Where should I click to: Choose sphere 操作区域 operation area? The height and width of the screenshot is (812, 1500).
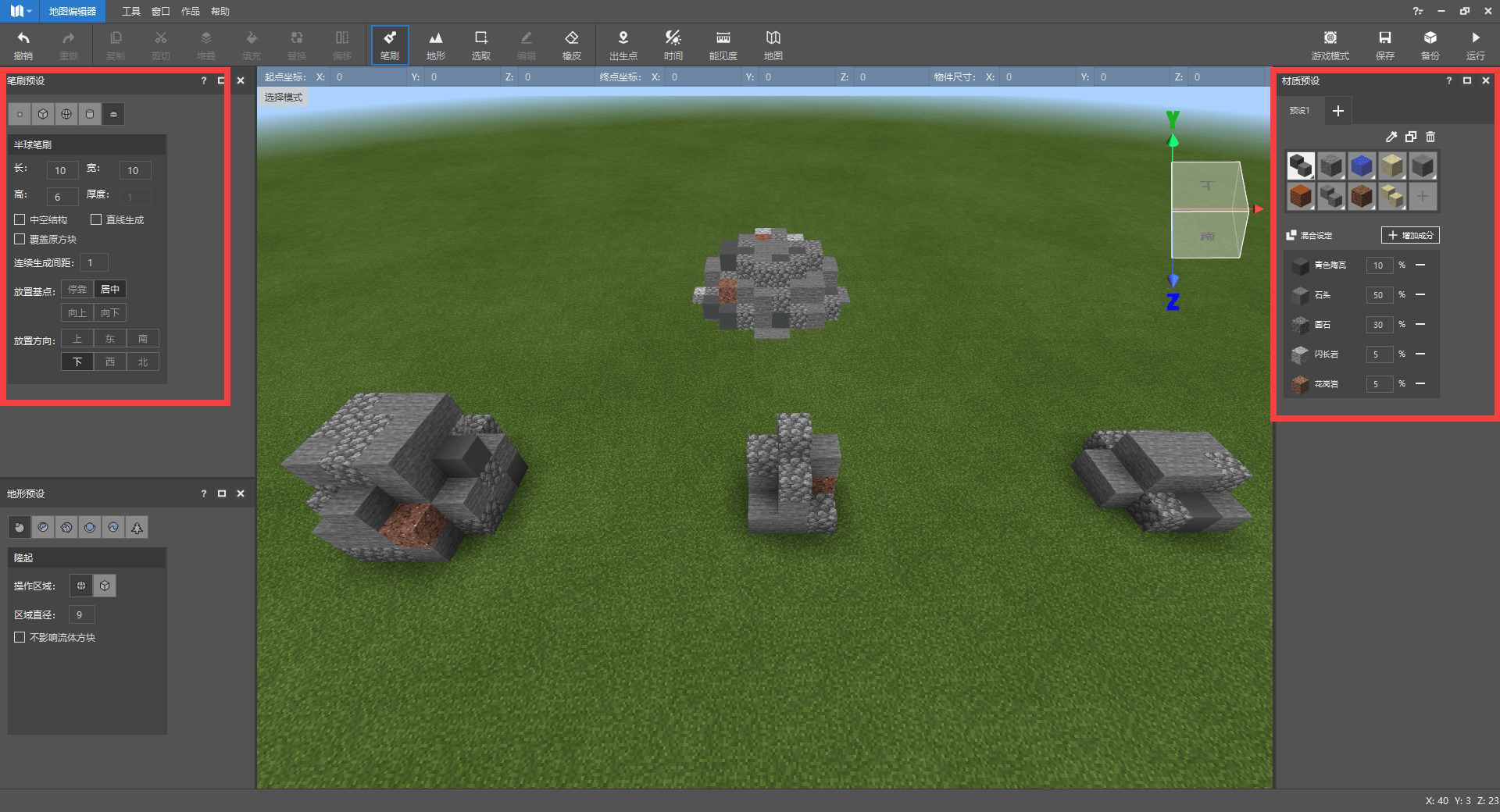81,586
